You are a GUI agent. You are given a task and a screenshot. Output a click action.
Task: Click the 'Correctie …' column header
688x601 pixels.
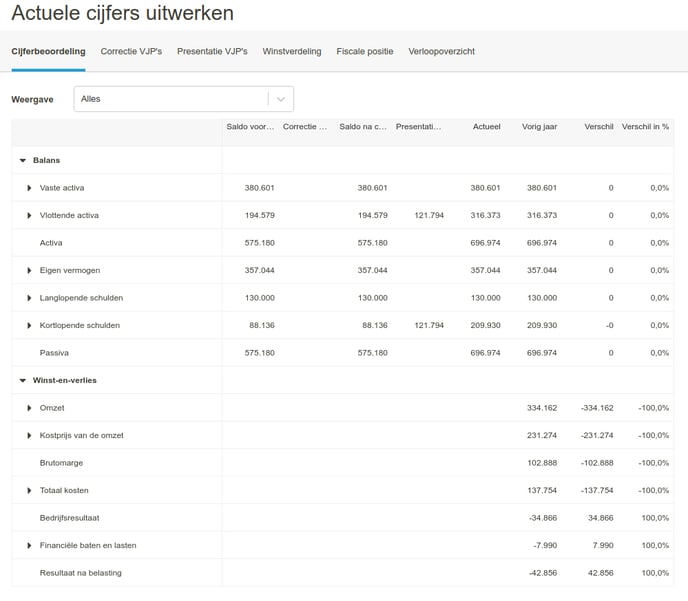[305, 127]
